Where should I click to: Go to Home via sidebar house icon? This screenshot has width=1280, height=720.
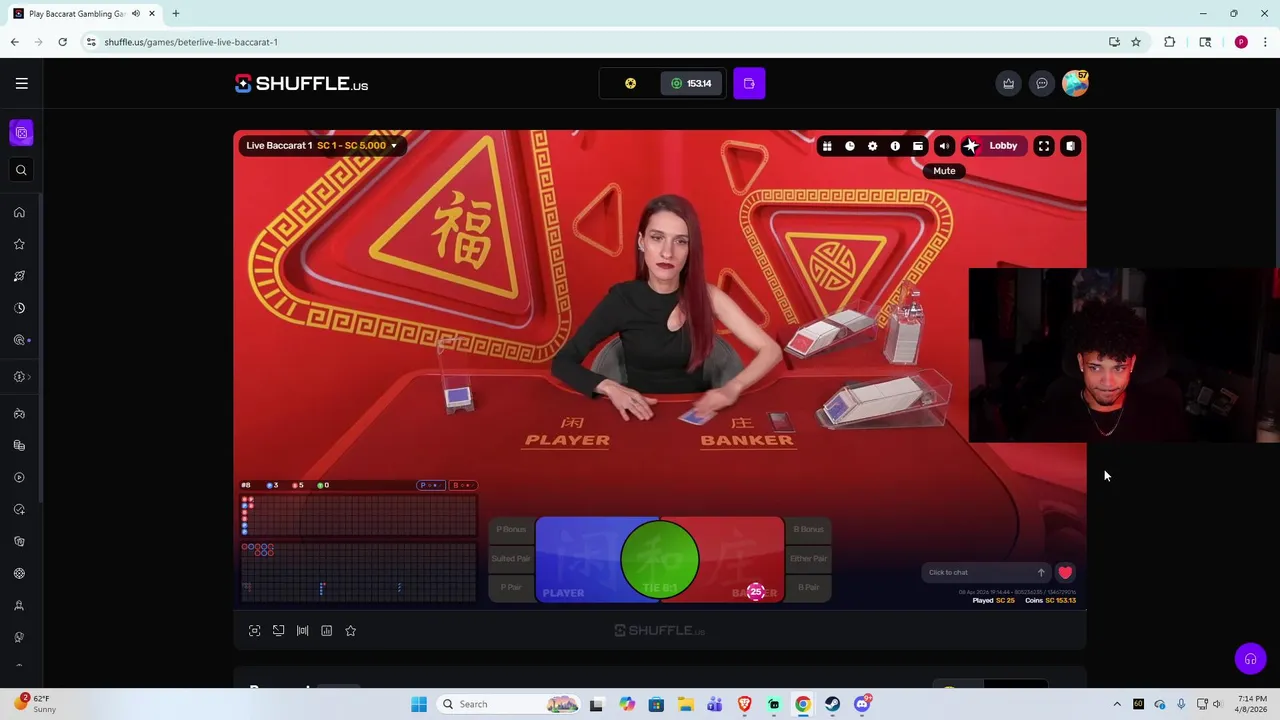[x=19, y=212]
